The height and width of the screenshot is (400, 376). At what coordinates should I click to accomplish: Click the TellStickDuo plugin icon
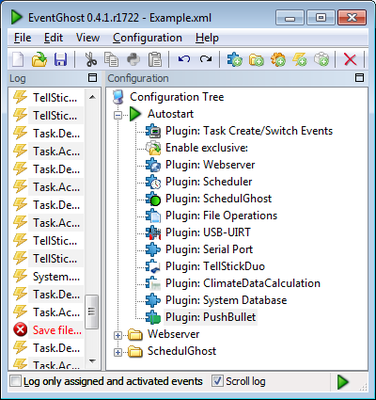click(153, 267)
